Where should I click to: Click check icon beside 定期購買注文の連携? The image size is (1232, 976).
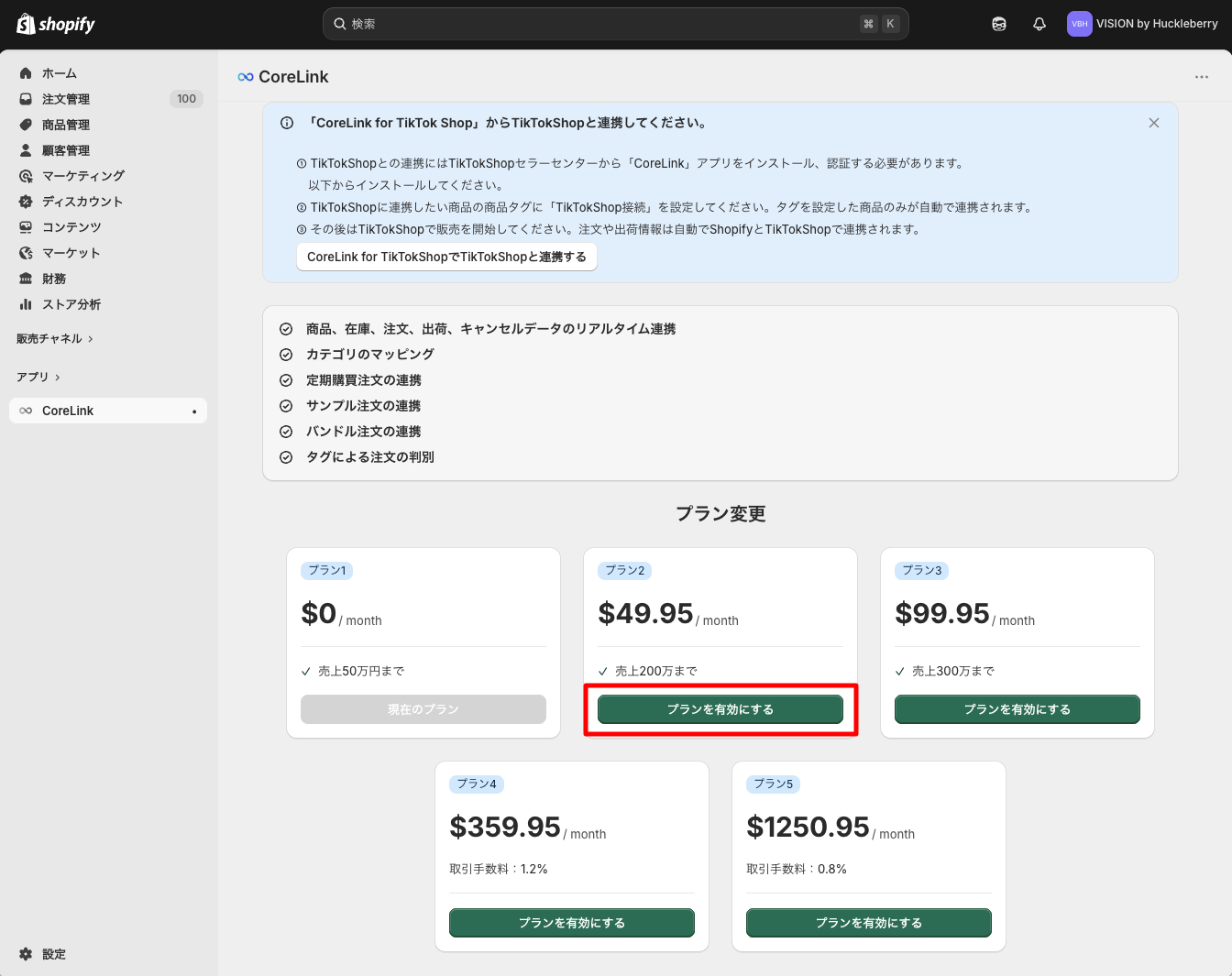pyautogui.click(x=286, y=380)
